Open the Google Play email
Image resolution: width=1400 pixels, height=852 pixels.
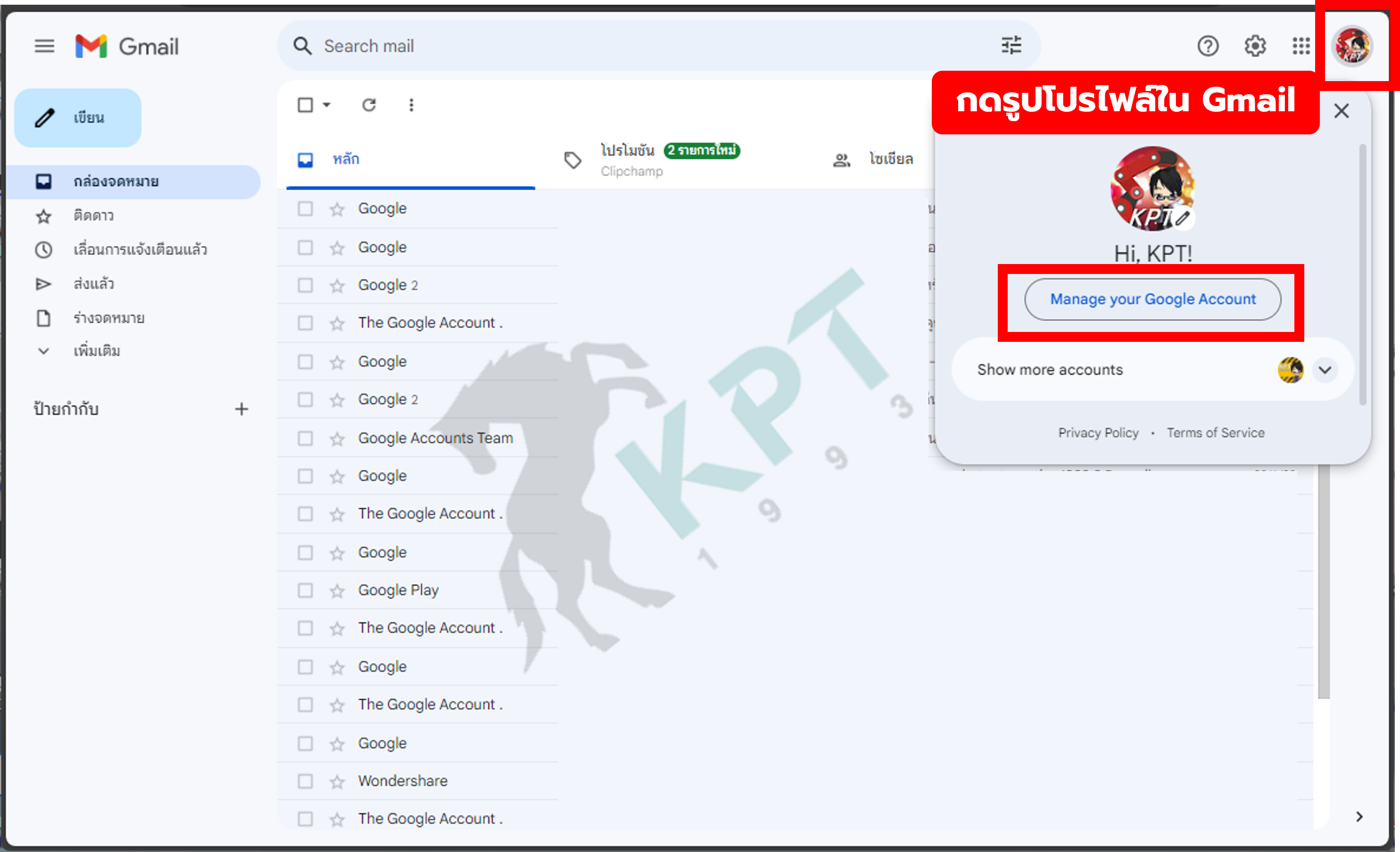(x=795, y=591)
